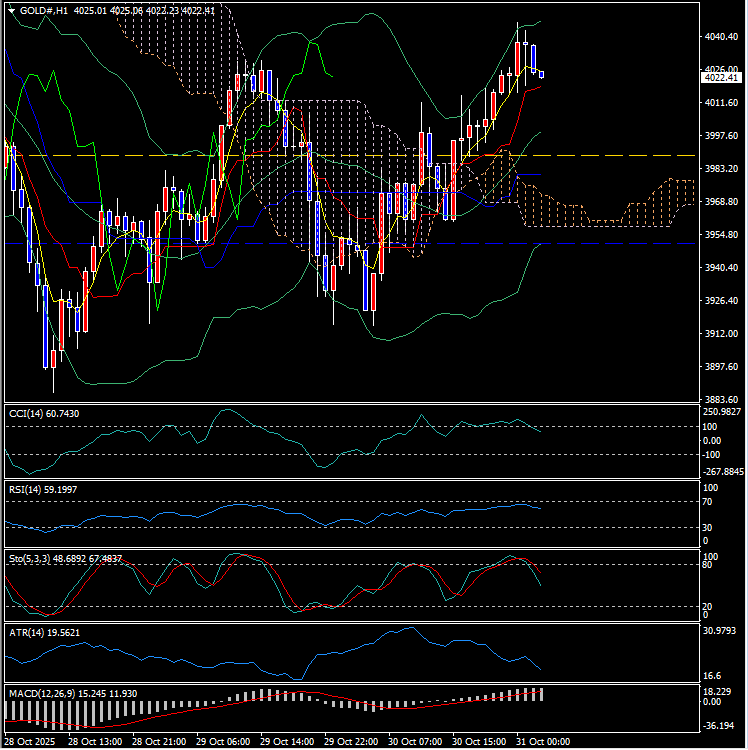Click the 30.9793 ATR scale value

click(x=720, y=631)
